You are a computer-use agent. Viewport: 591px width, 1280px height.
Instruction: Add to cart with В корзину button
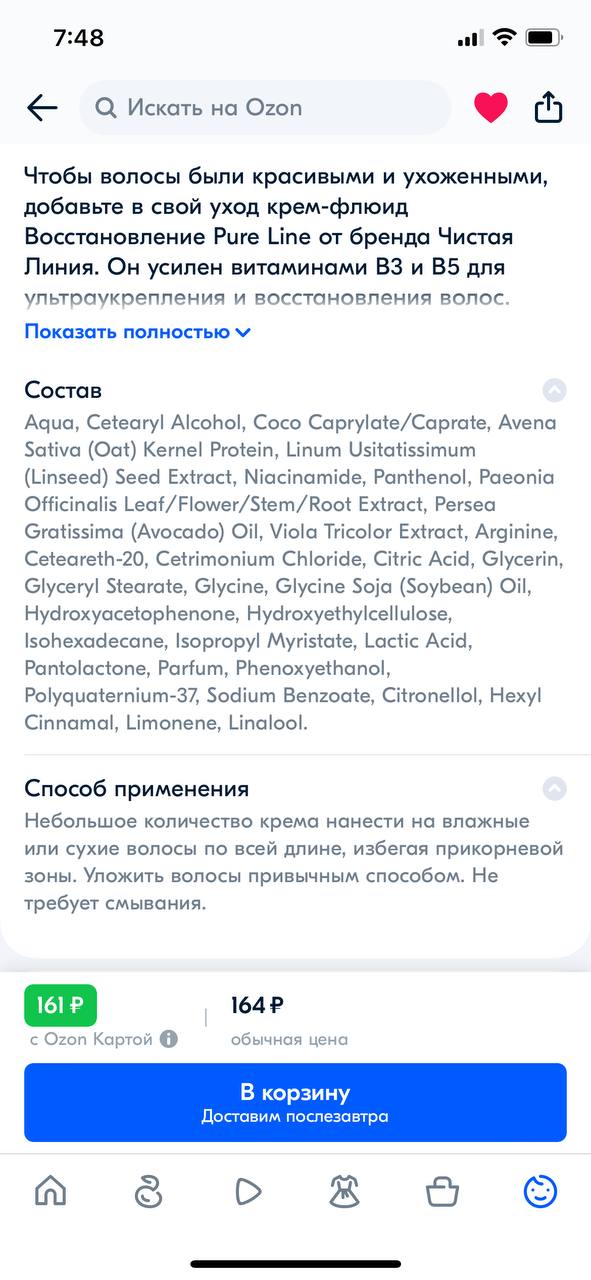[x=295, y=1103]
